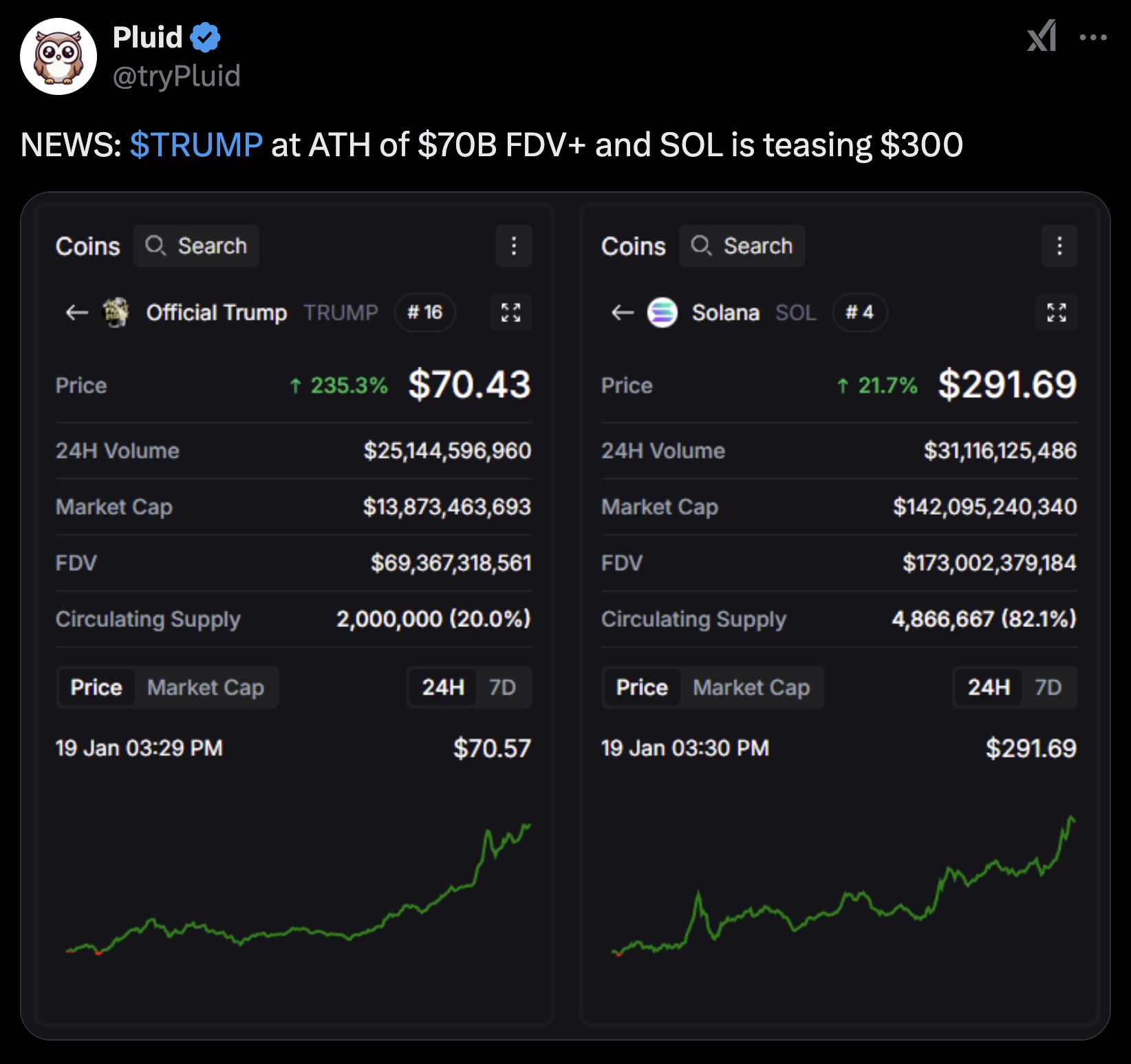Click the $69,367,318,561 FDV value
The image size is (1131, 1064).
451,563
